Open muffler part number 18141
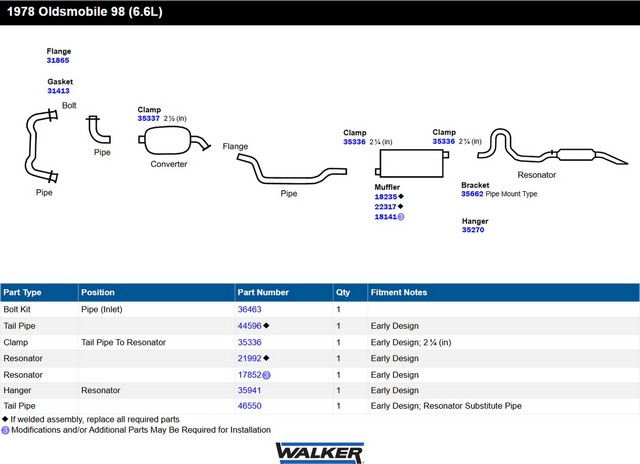The image size is (640, 464). click(386, 217)
